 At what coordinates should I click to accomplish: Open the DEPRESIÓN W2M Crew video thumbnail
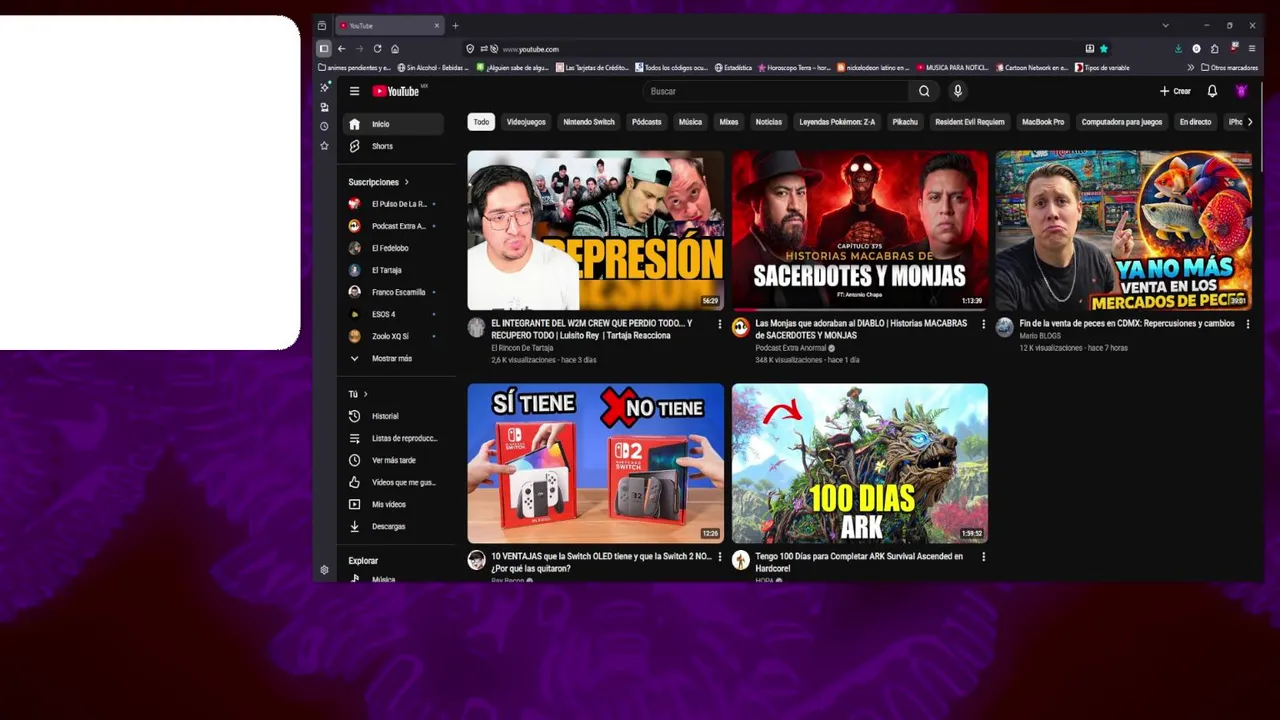pyautogui.click(x=595, y=230)
